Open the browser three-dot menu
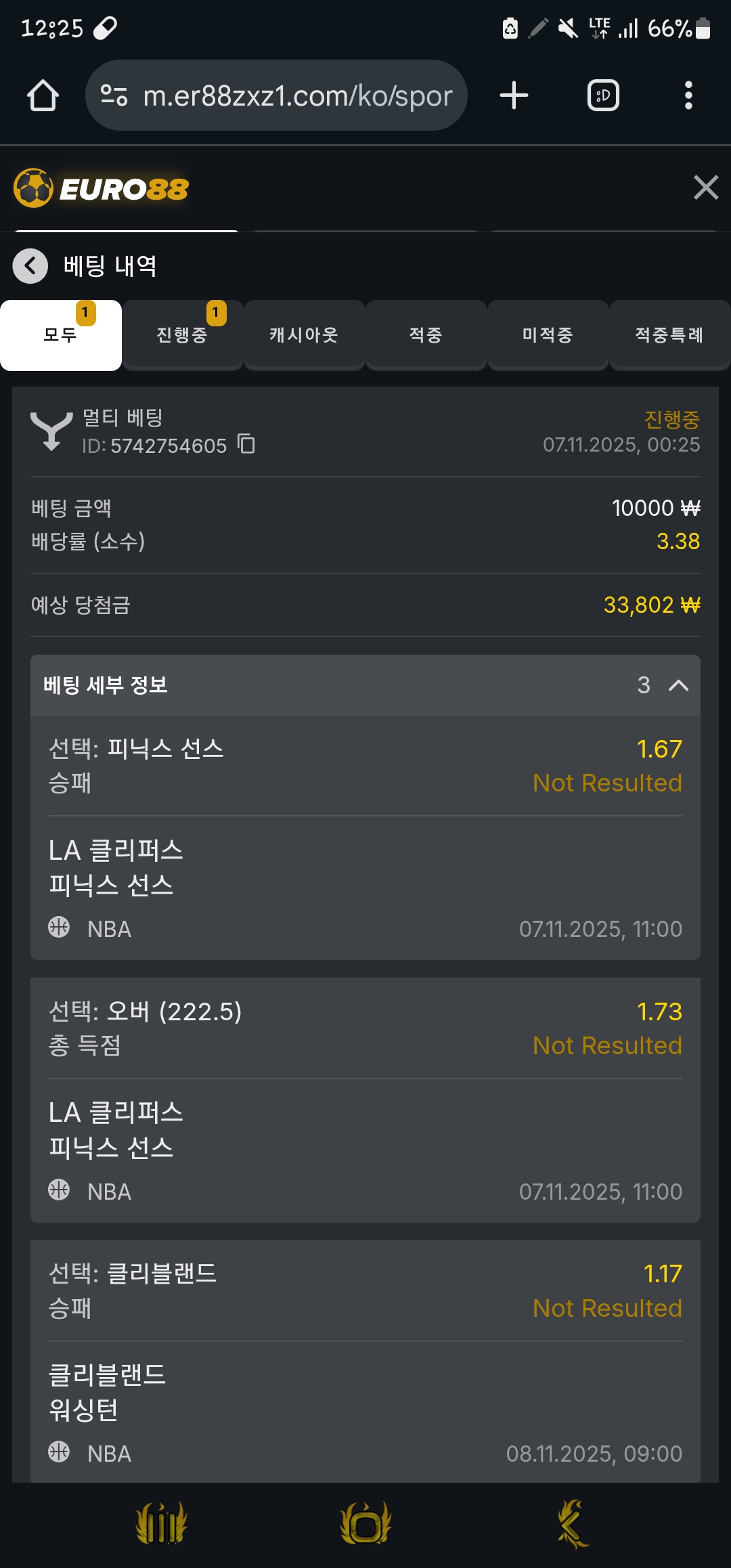The height and width of the screenshot is (1568, 731). 688,95
